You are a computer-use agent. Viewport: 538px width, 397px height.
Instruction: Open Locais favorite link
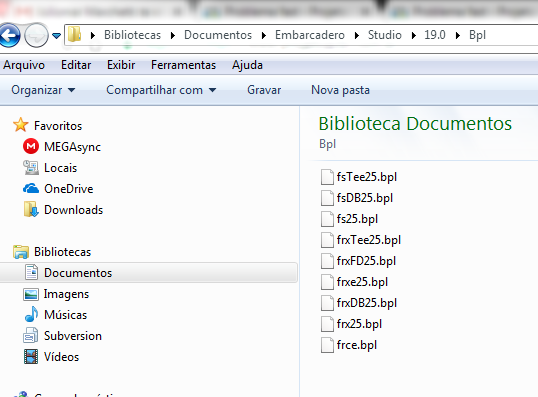point(60,168)
